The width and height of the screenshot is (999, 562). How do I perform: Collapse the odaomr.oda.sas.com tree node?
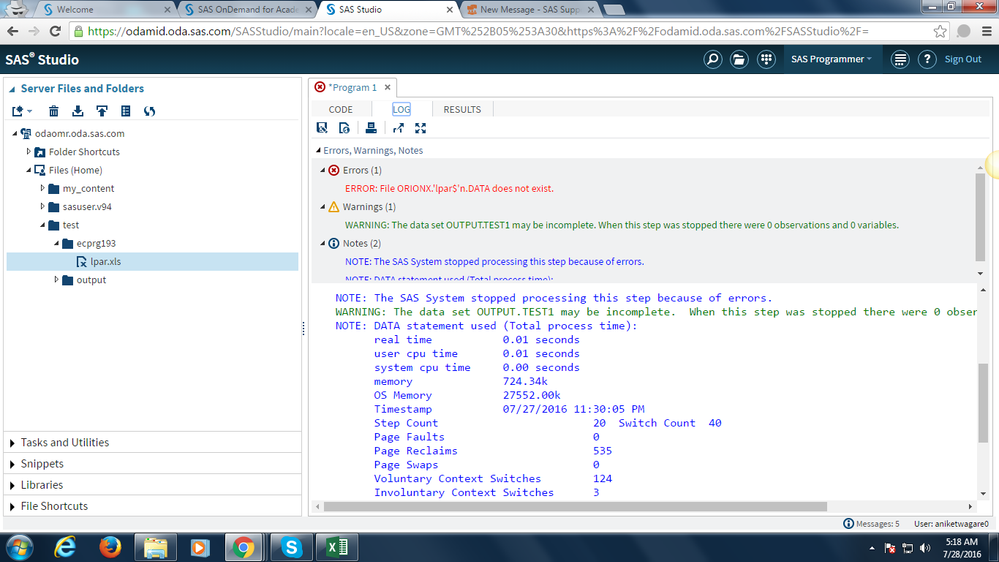pos(15,134)
